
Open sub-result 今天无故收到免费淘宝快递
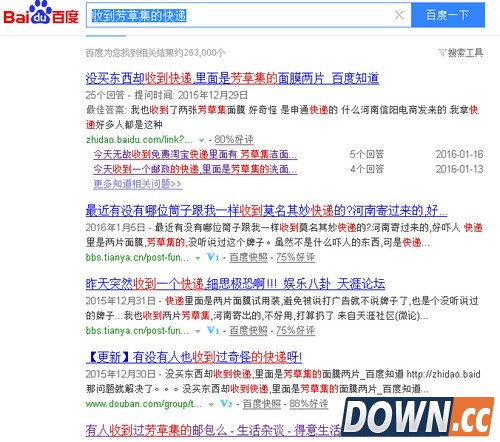coord(195,154)
